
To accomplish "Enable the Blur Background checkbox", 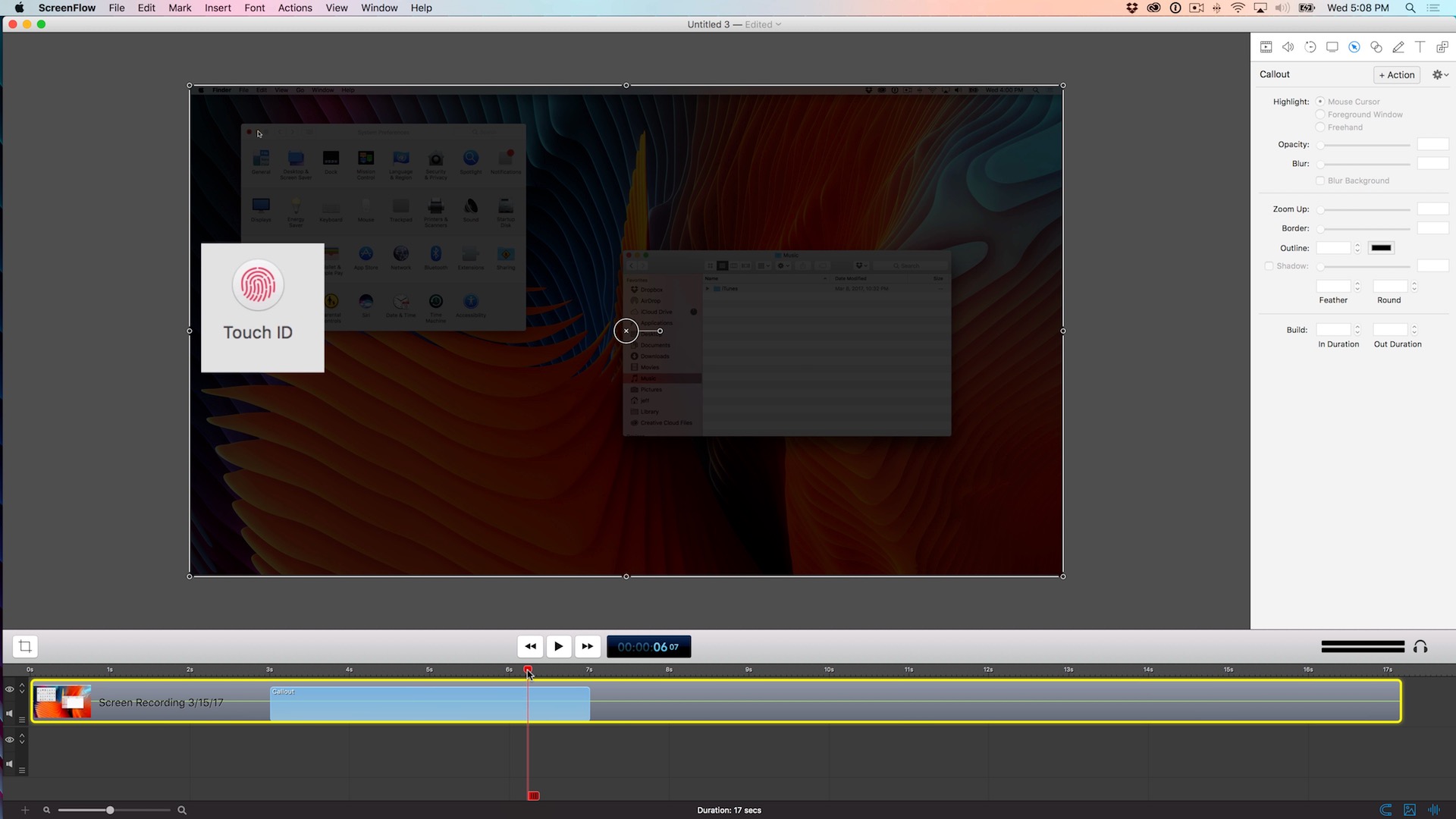I will click(x=1320, y=180).
